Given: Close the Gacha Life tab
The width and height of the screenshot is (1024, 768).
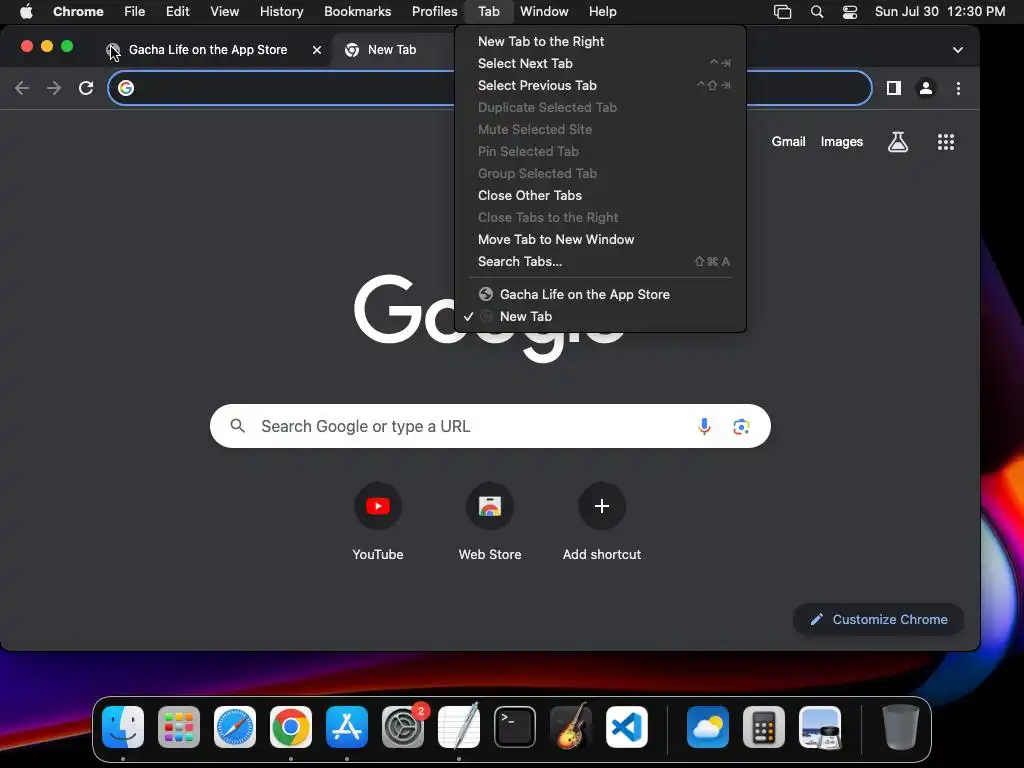Looking at the screenshot, I should (x=317, y=50).
